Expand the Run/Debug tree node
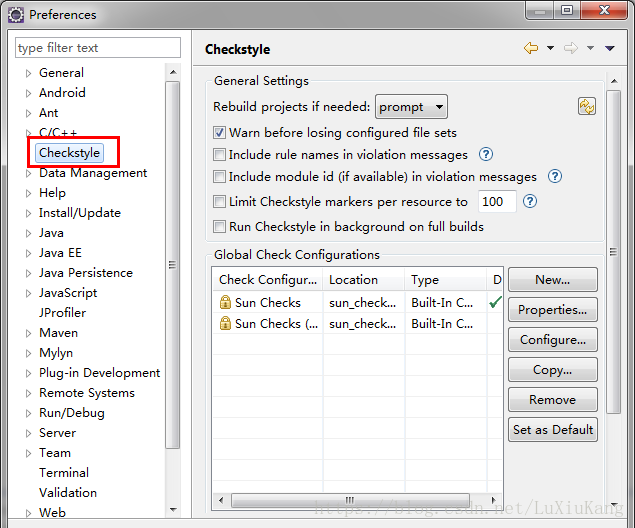 [28, 413]
